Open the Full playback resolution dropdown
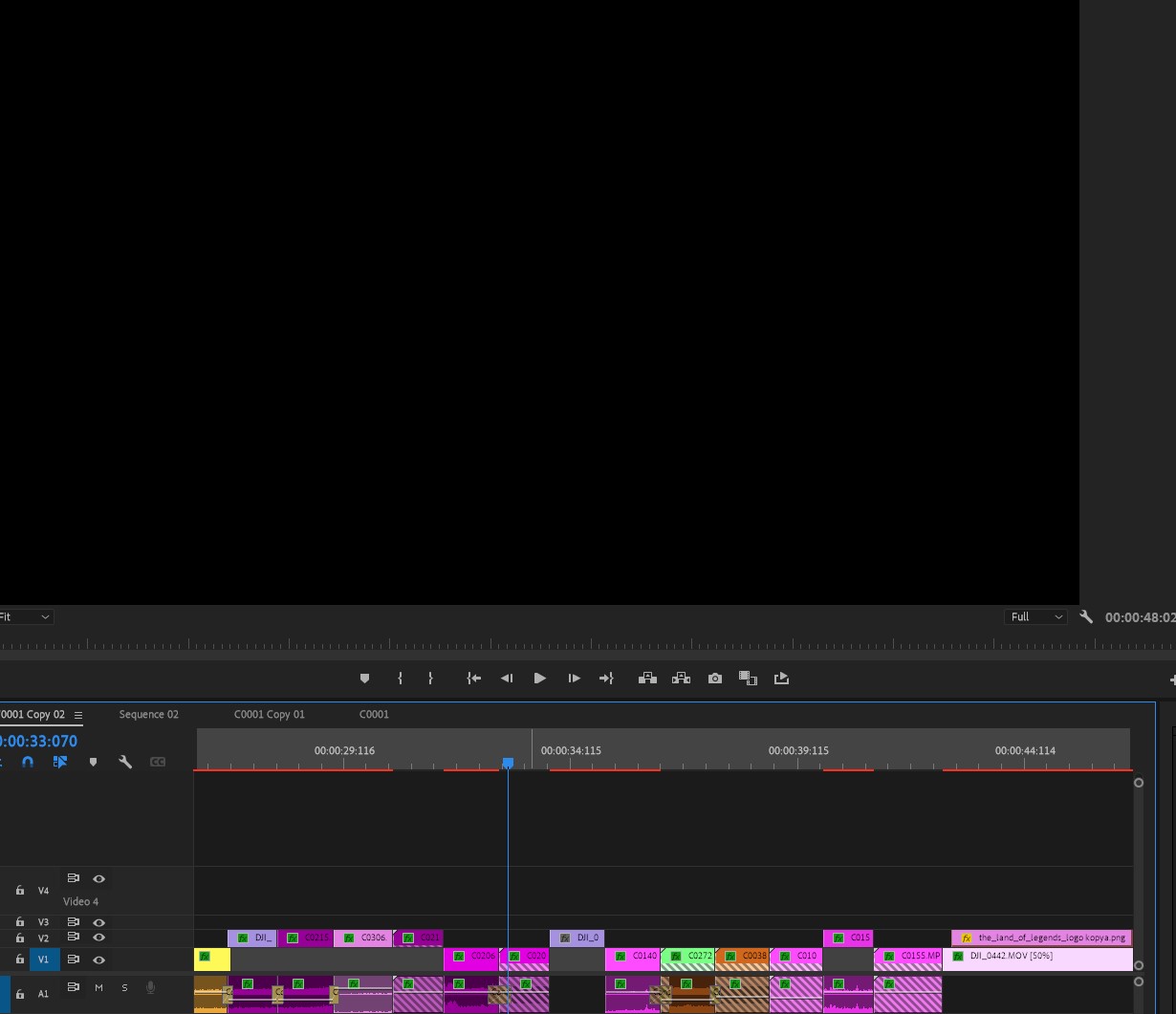Viewport: 1176px width, 1014px height. tap(1035, 616)
